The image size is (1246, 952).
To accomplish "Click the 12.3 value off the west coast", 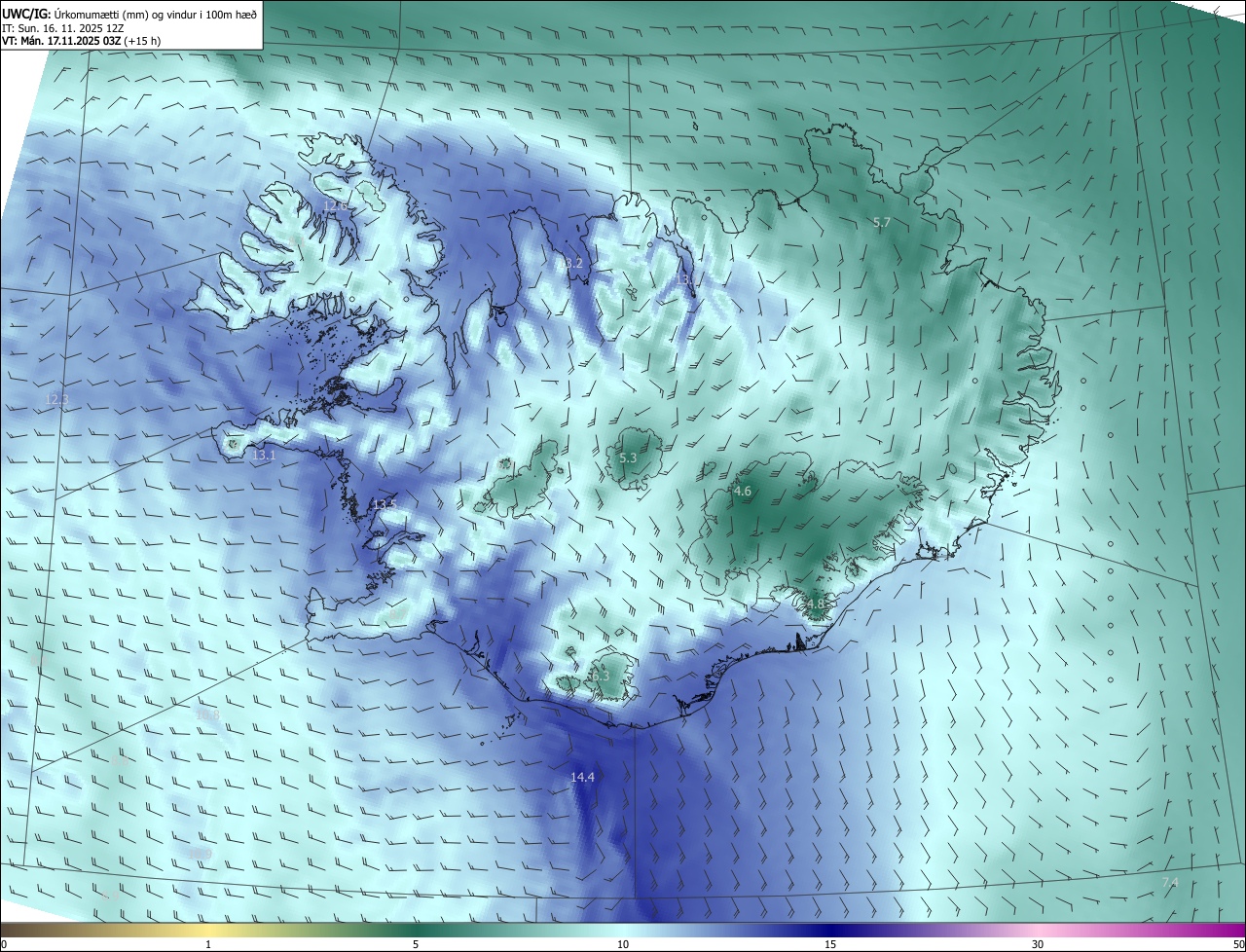I will [x=57, y=399].
